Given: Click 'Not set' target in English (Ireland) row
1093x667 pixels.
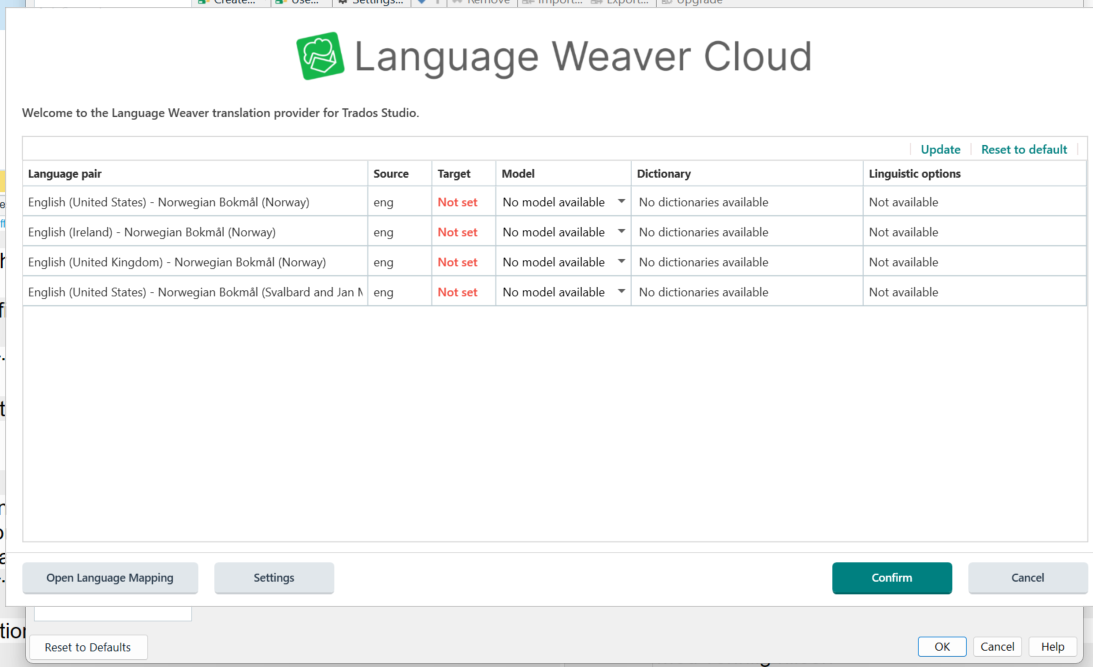Looking at the screenshot, I should click(457, 232).
